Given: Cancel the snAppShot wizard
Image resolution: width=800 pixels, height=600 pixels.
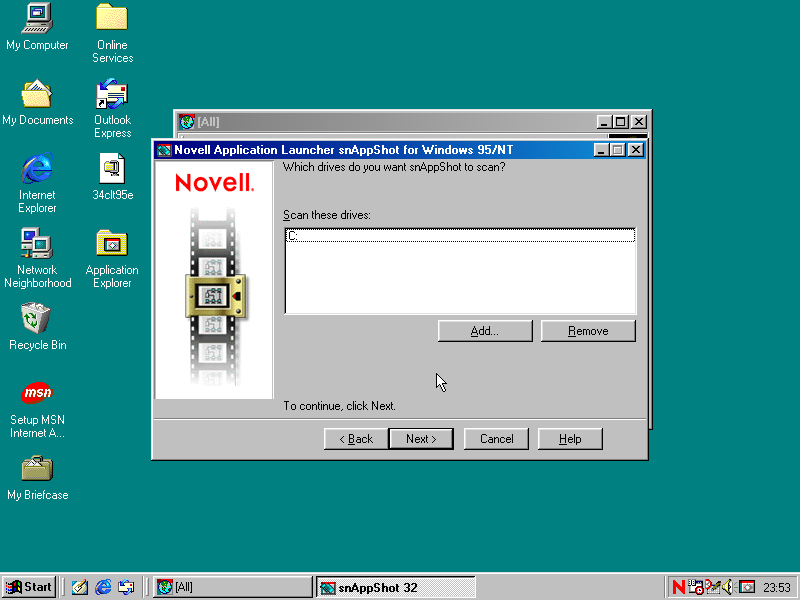Looking at the screenshot, I should coord(496,439).
